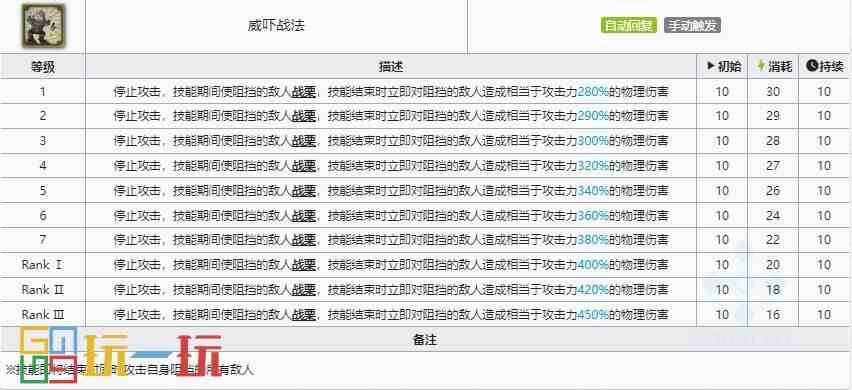This screenshot has width=852, height=390.
Task: Click the 400% damage value
Action: click(593, 265)
